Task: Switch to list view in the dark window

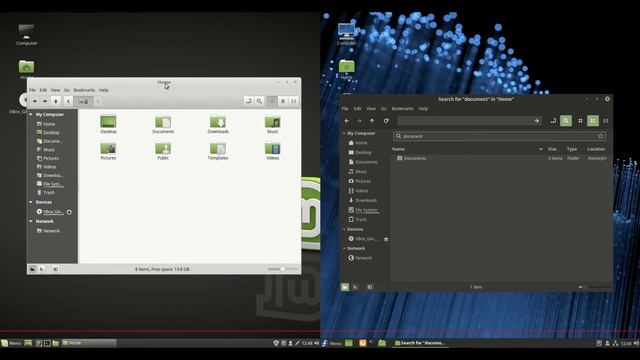Action: click(593, 120)
